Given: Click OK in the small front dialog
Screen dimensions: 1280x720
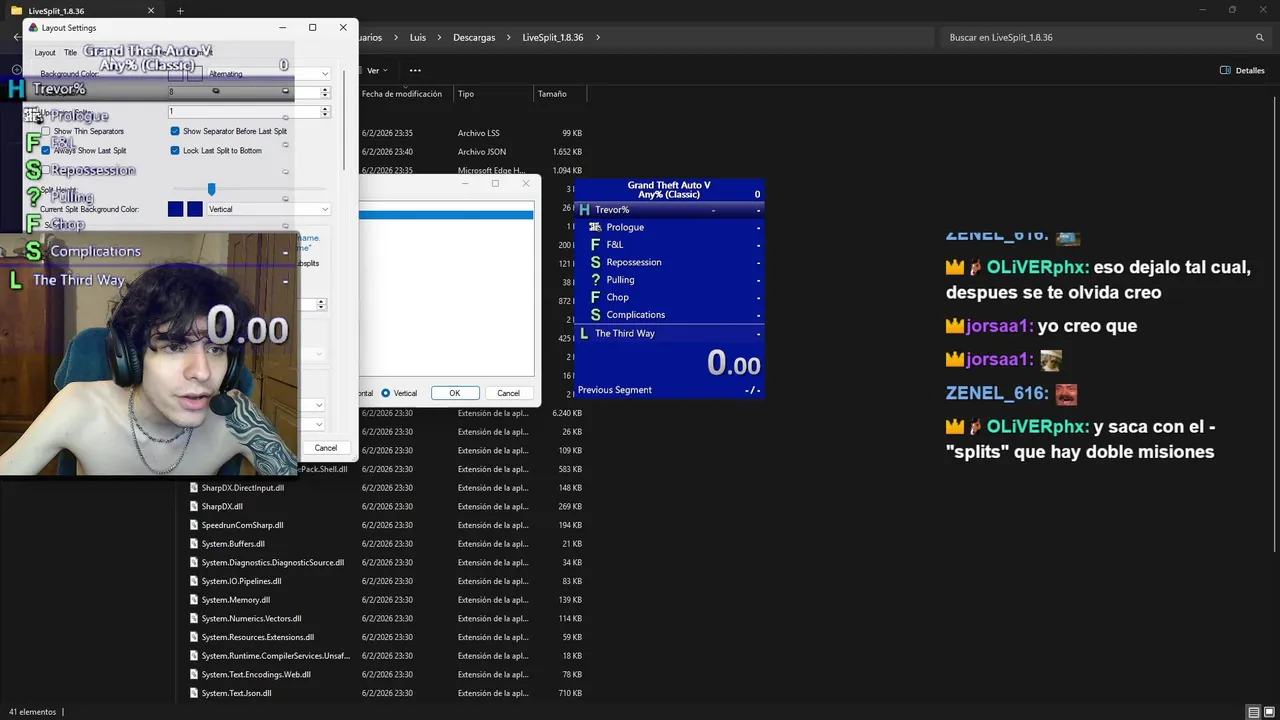Looking at the screenshot, I should [x=455, y=393].
